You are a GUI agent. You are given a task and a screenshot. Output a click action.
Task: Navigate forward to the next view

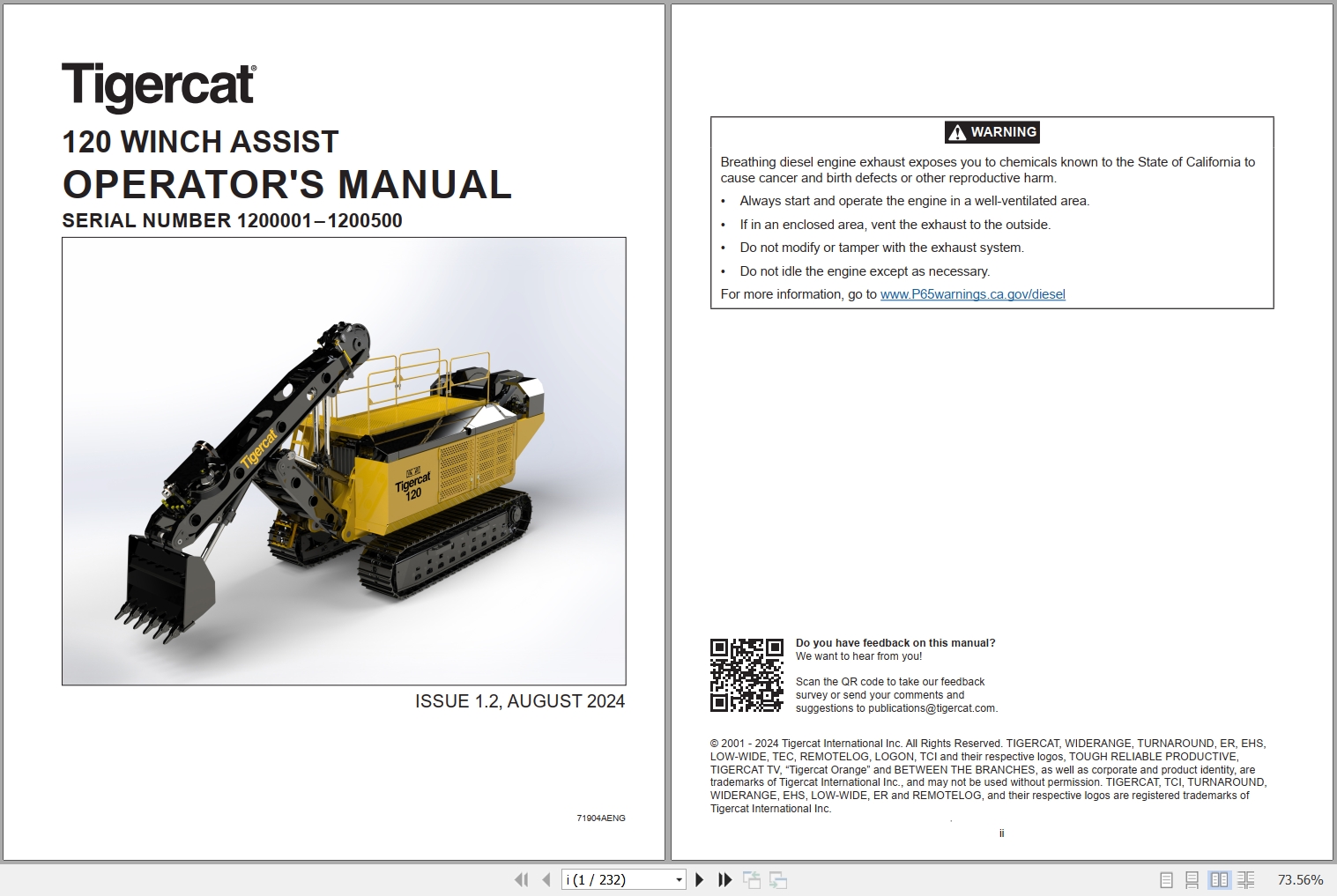coord(779,879)
